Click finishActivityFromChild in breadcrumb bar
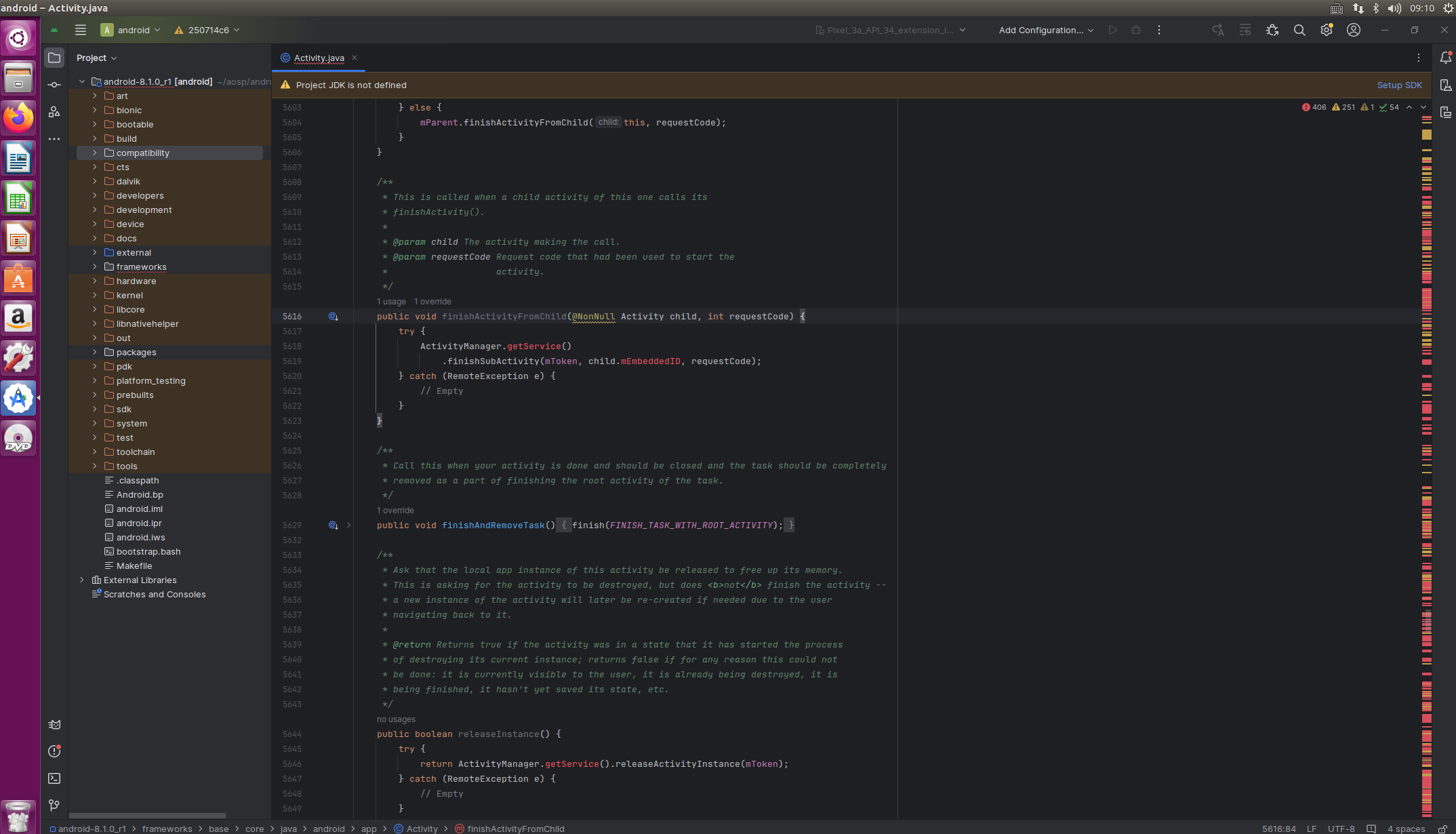The width and height of the screenshot is (1456, 834). pyautogui.click(x=510, y=829)
